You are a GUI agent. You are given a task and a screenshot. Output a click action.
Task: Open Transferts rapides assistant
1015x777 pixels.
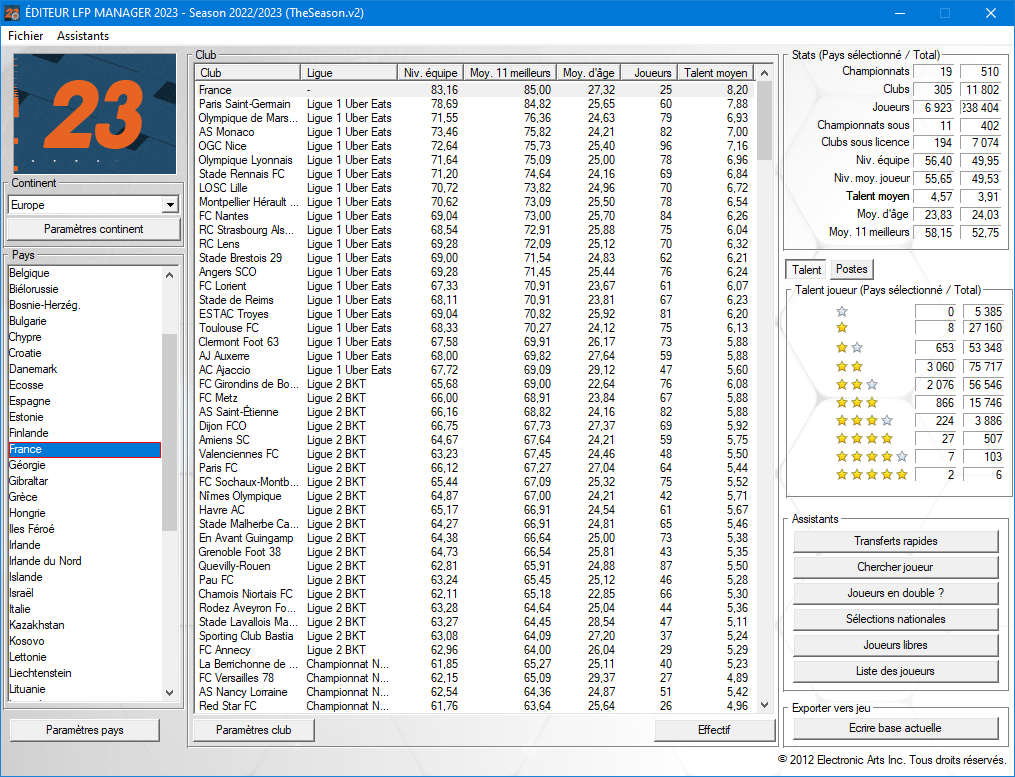click(895, 541)
